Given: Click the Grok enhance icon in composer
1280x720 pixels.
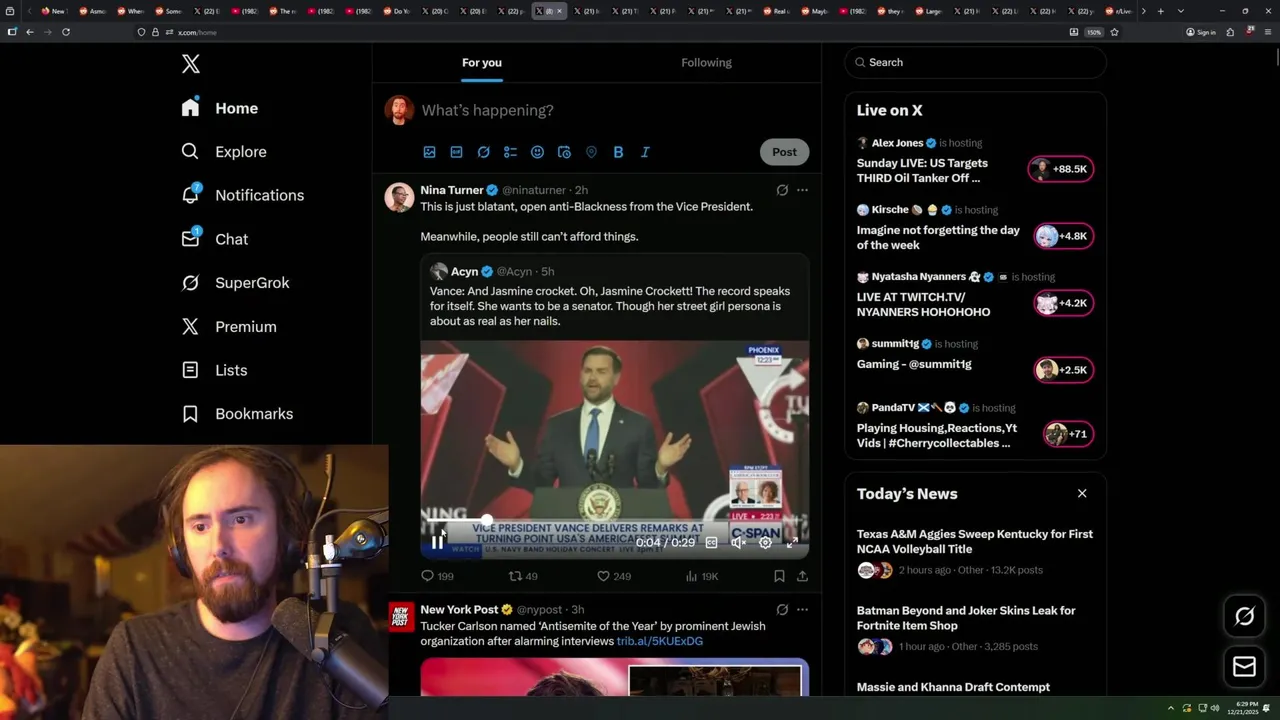Looking at the screenshot, I should pyautogui.click(x=483, y=152).
